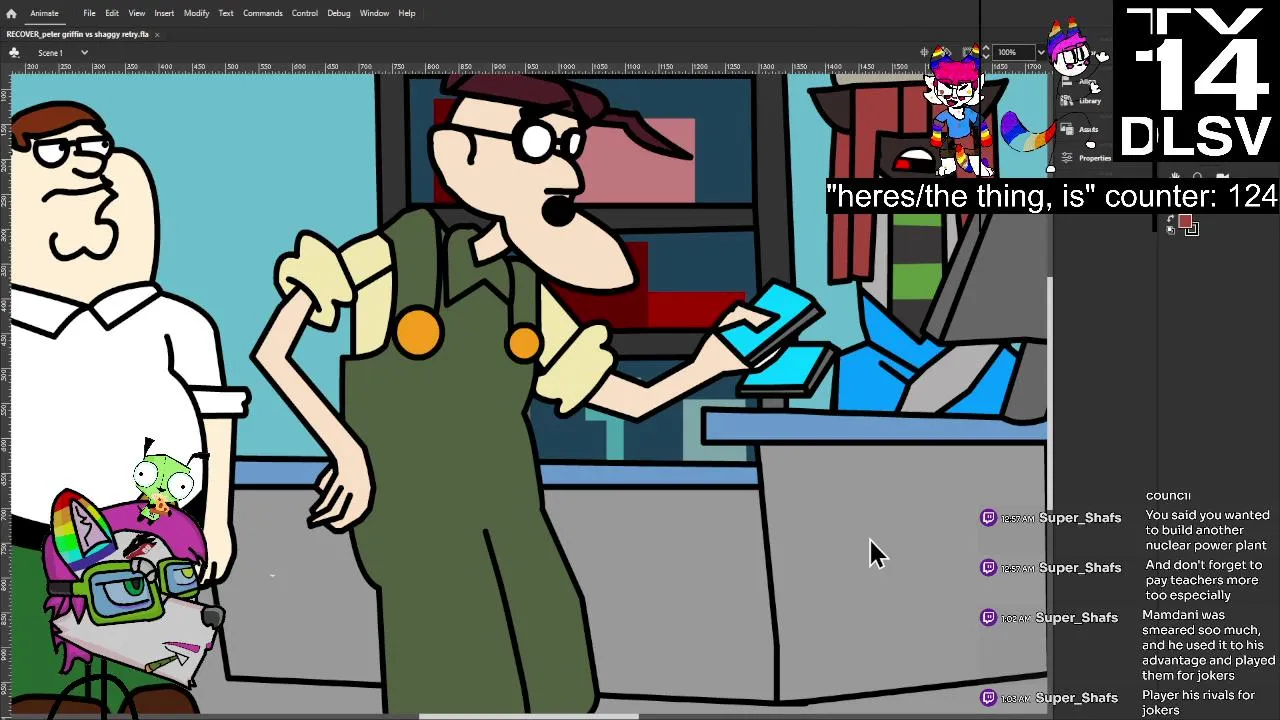Viewport: 1280px width, 720px height.
Task: Close the RECOVER_peter griffin document tab
Action: pyautogui.click(x=157, y=34)
